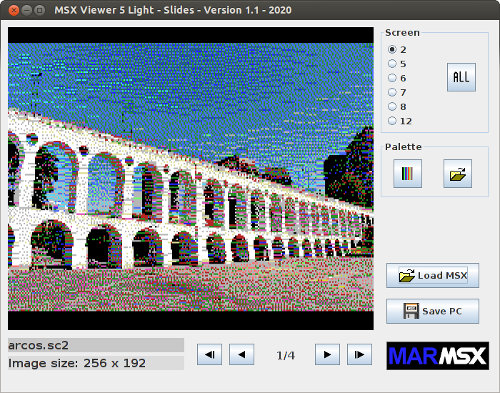Viewport: 500px width, 393px height.
Task: Click the Image size 256 x 192 label
Action: 96,363
